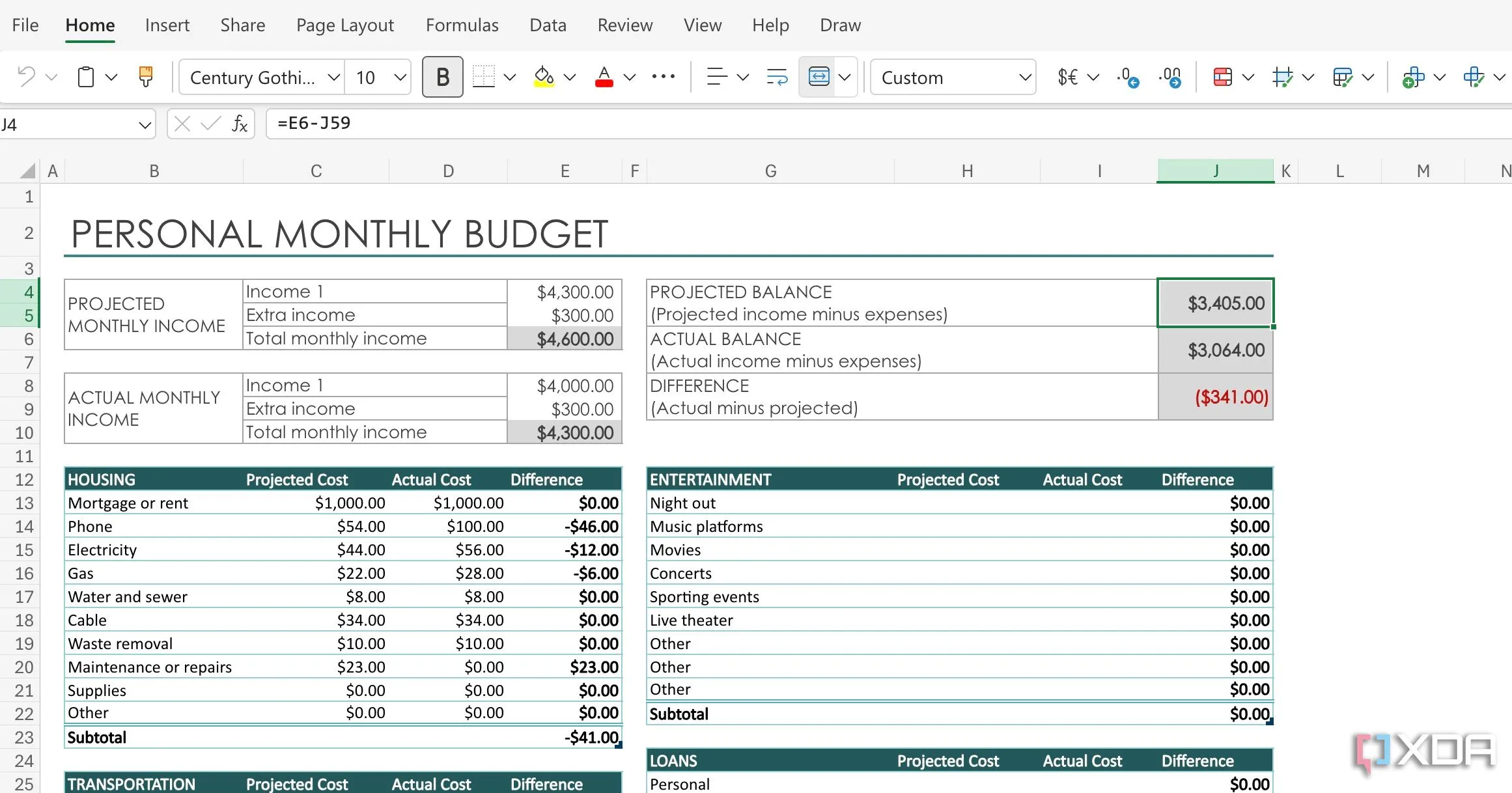Image resolution: width=1512 pixels, height=793 pixels.
Task: Click the Housing Subtotal -$41.00 cell
Action: (x=565, y=737)
